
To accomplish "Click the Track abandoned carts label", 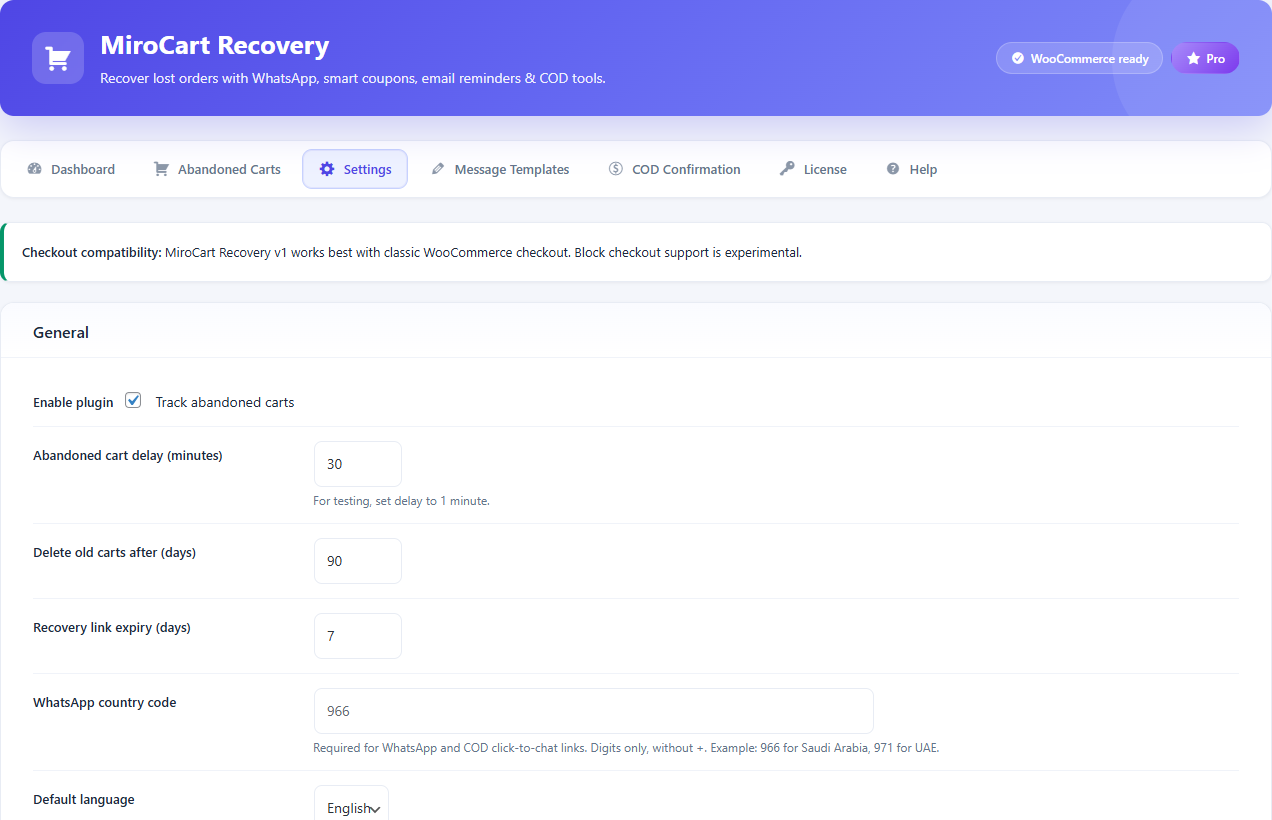I will [x=225, y=402].
